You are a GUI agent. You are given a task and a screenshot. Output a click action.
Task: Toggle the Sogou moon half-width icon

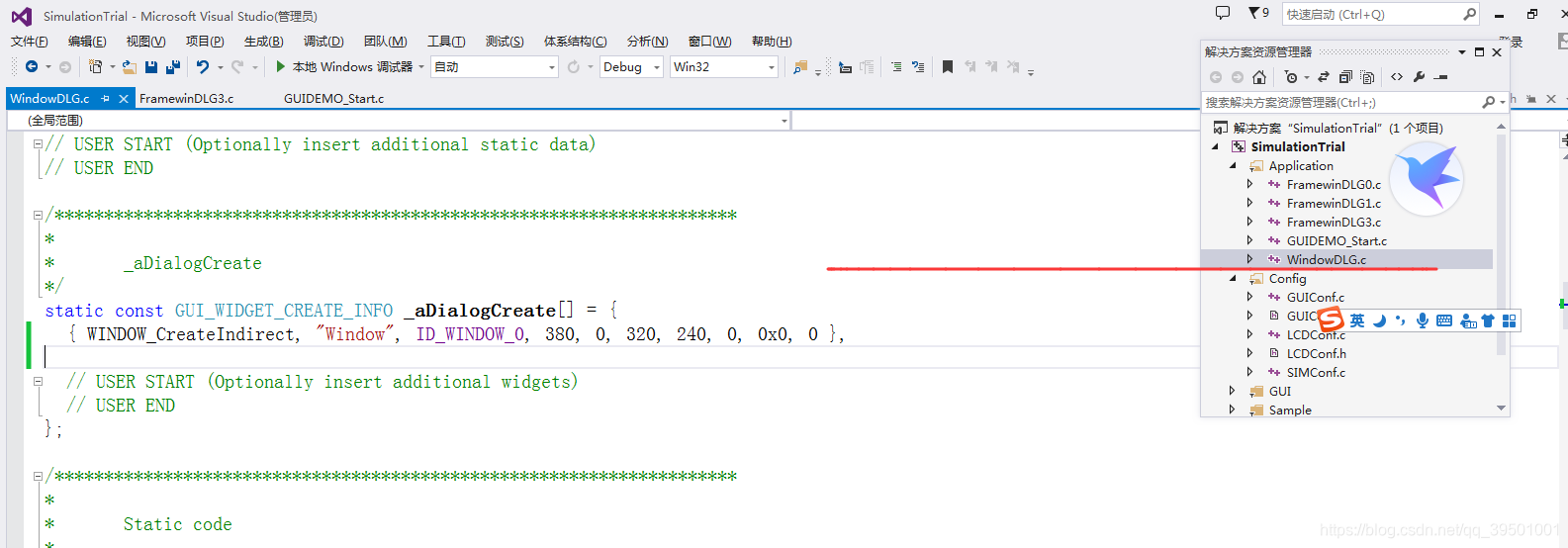point(1380,320)
